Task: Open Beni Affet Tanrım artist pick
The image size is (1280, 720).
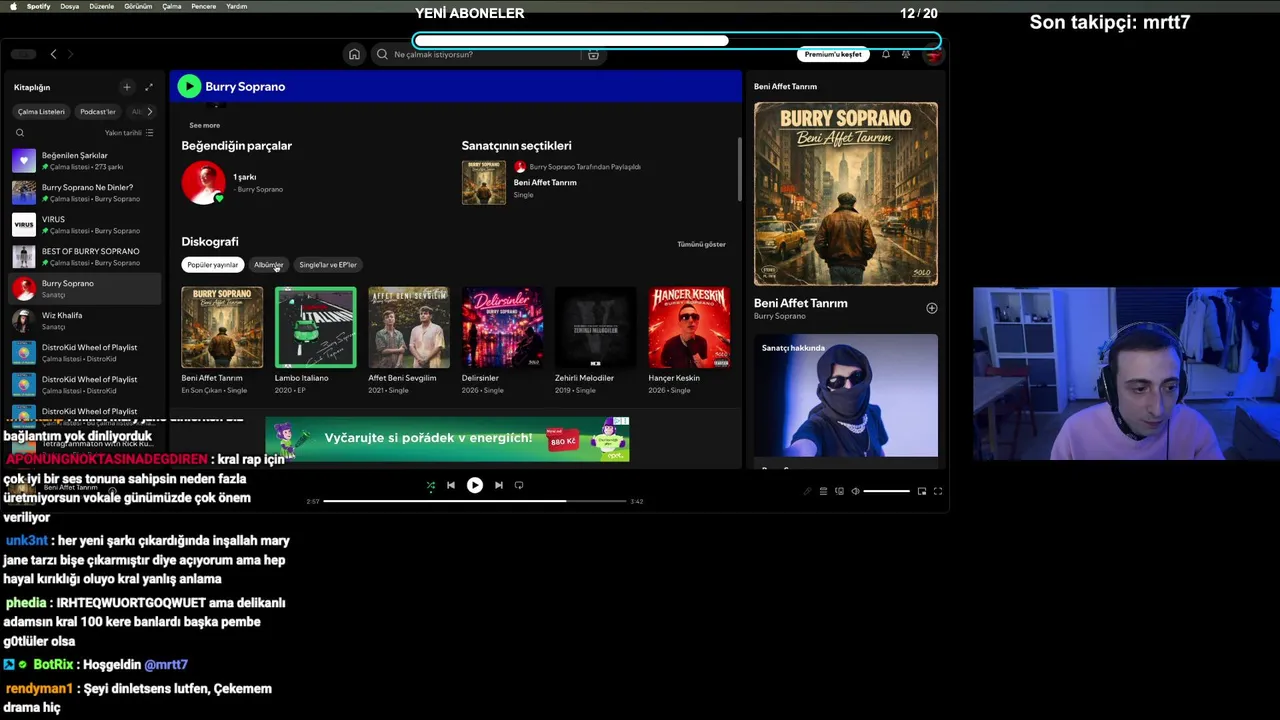Action: [x=545, y=183]
